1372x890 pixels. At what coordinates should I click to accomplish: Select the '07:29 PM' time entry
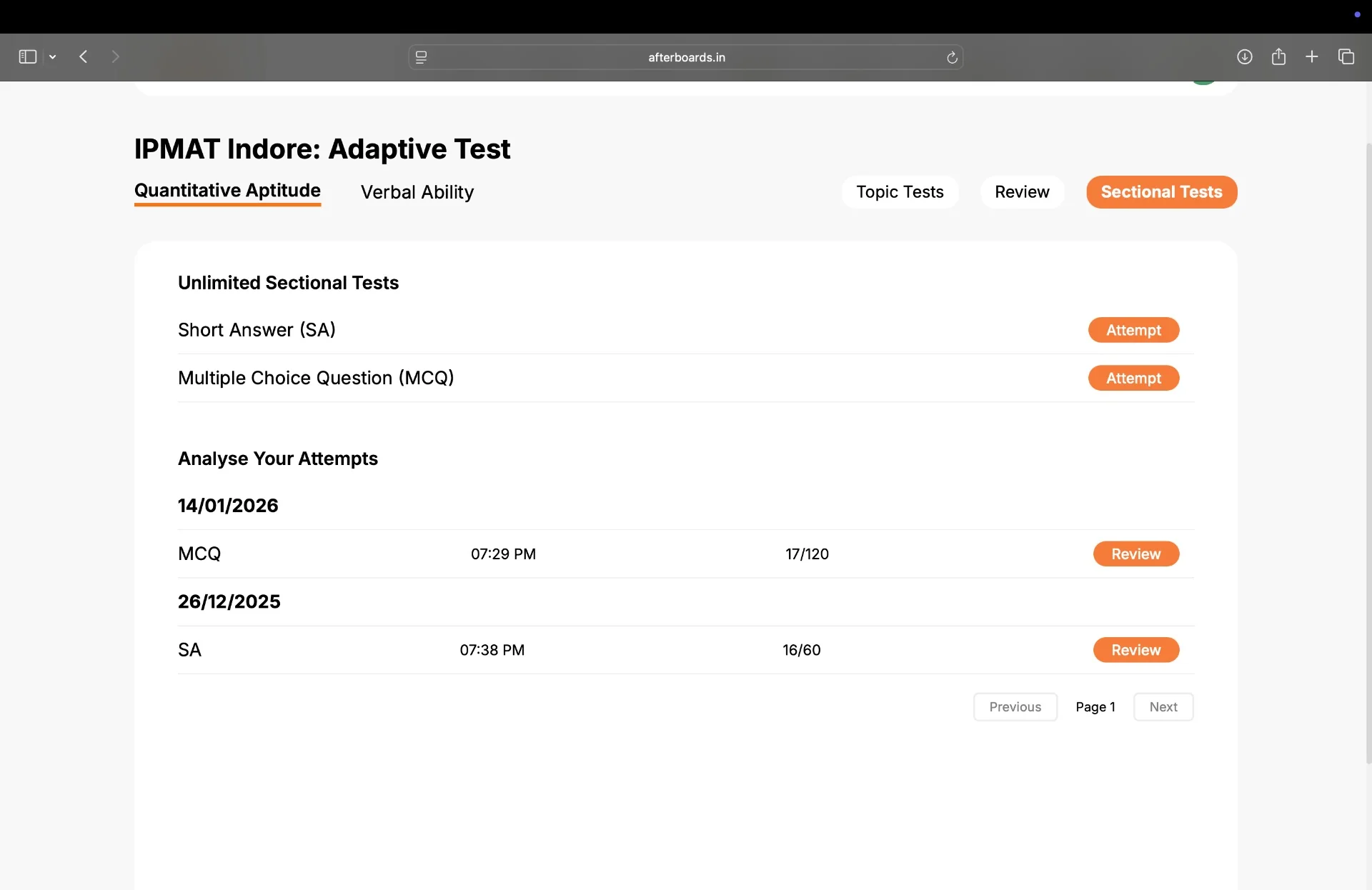(x=503, y=554)
